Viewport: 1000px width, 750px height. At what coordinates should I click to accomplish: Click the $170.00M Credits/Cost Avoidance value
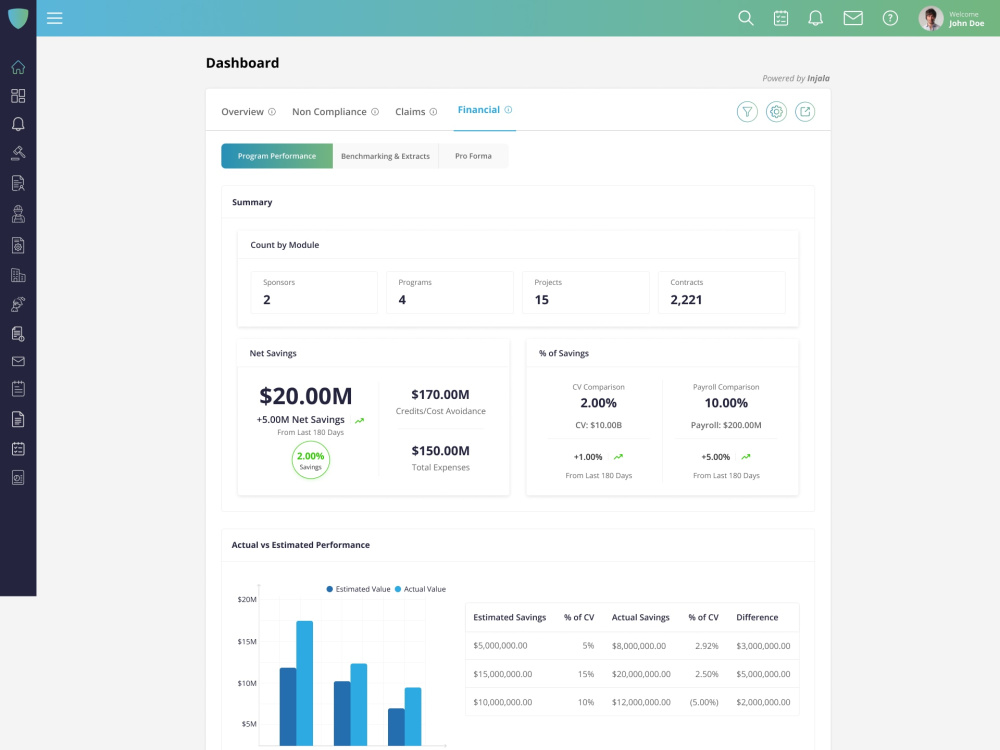[x=440, y=395]
